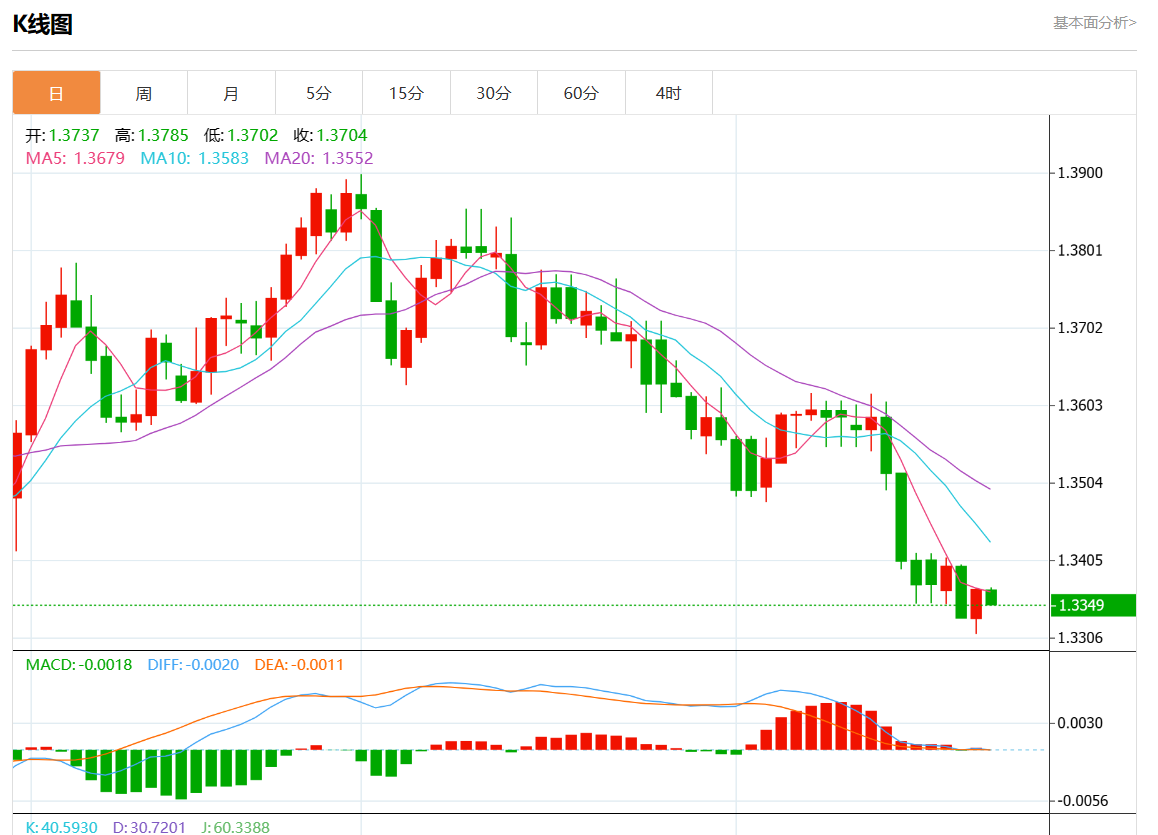
Task: Click the 0.0030 MACD axis label
Action: (x=1080, y=723)
